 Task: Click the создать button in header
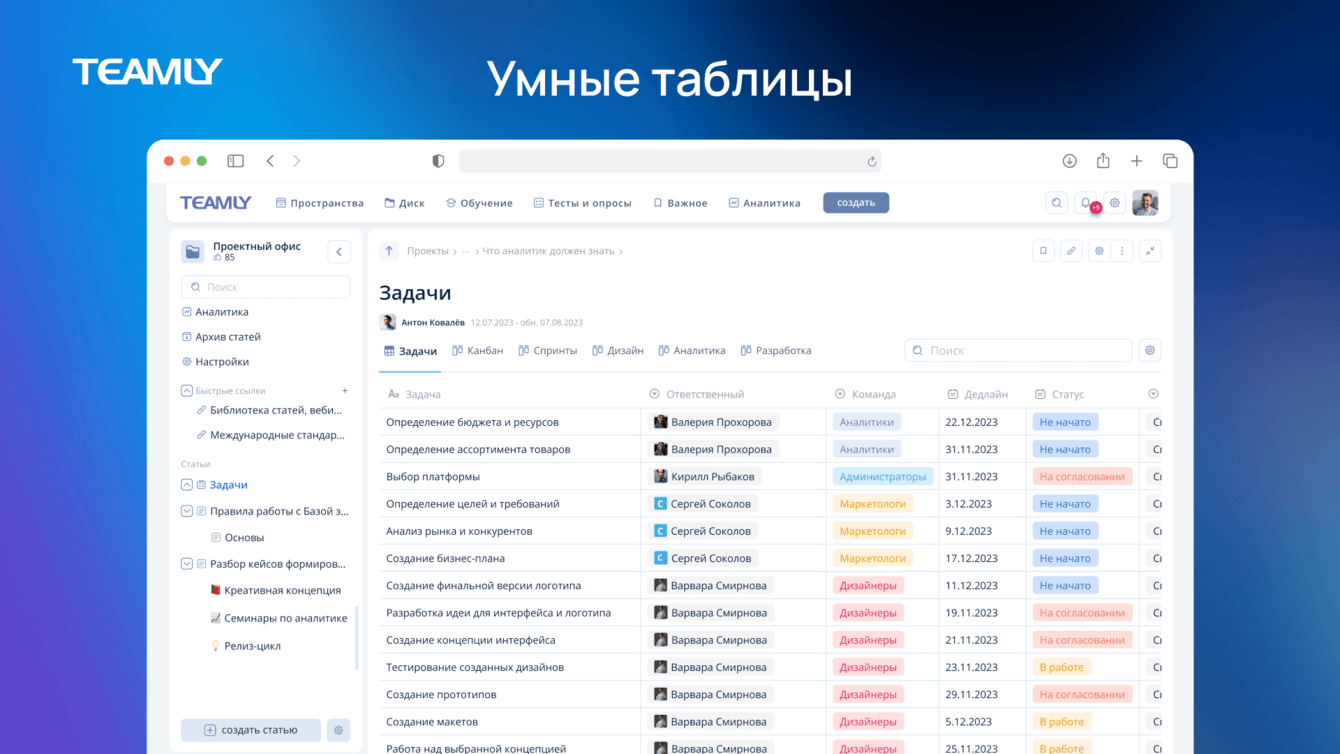tap(856, 203)
